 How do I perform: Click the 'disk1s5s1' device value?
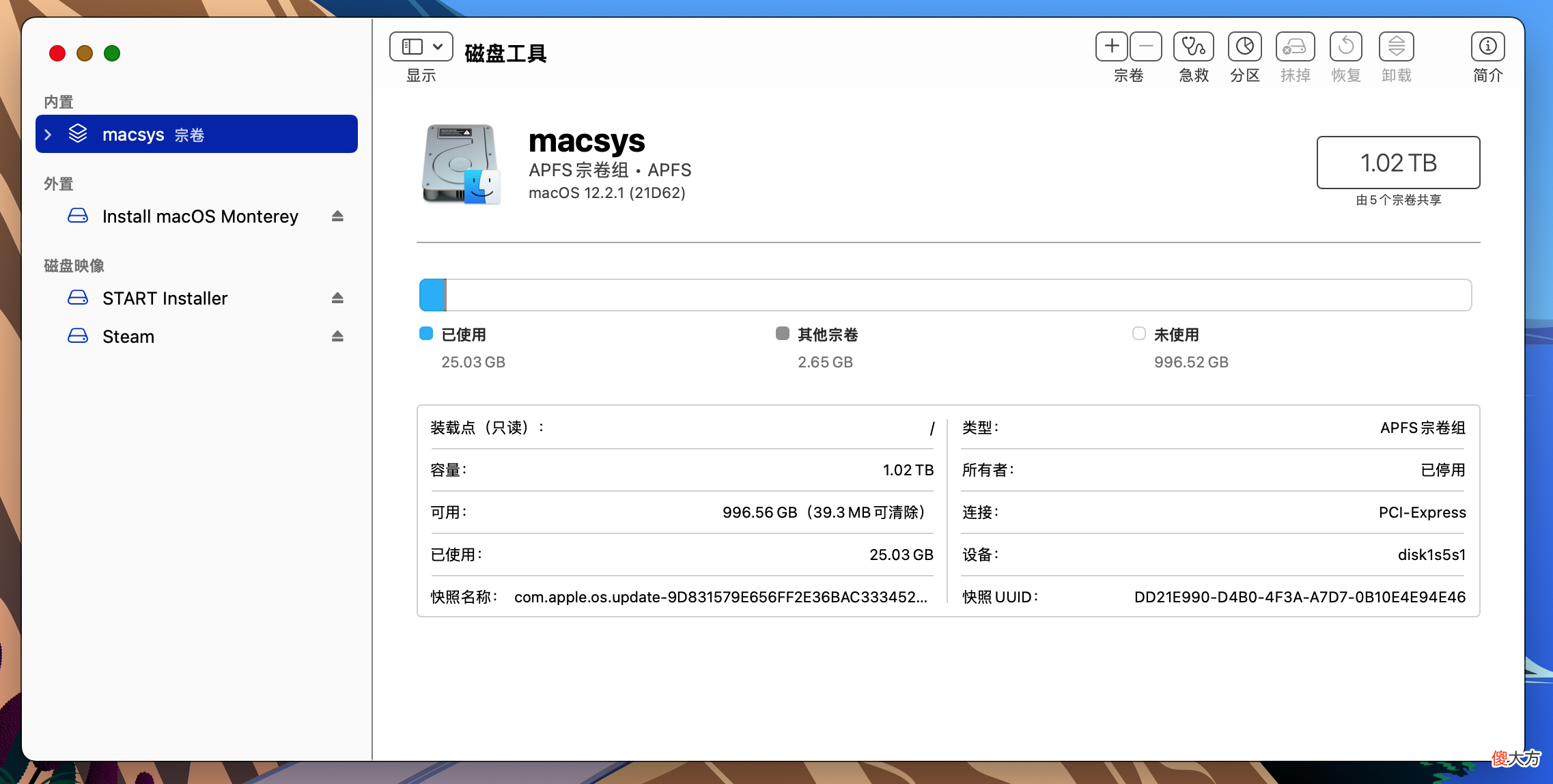(x=1431, y=555)
